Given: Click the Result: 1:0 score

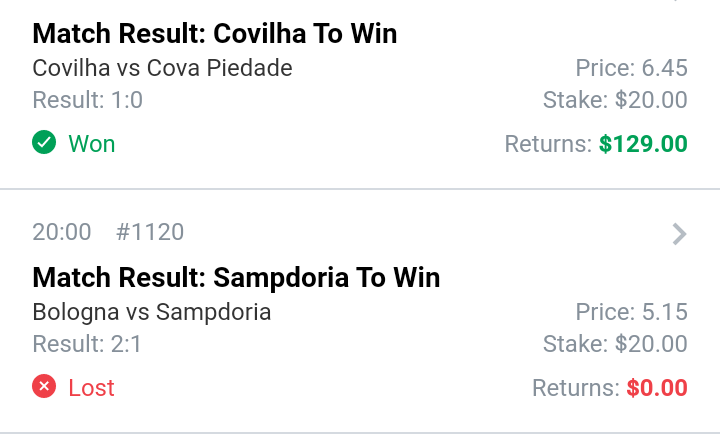Looking at the screenshot, I should tap(88, 100).
